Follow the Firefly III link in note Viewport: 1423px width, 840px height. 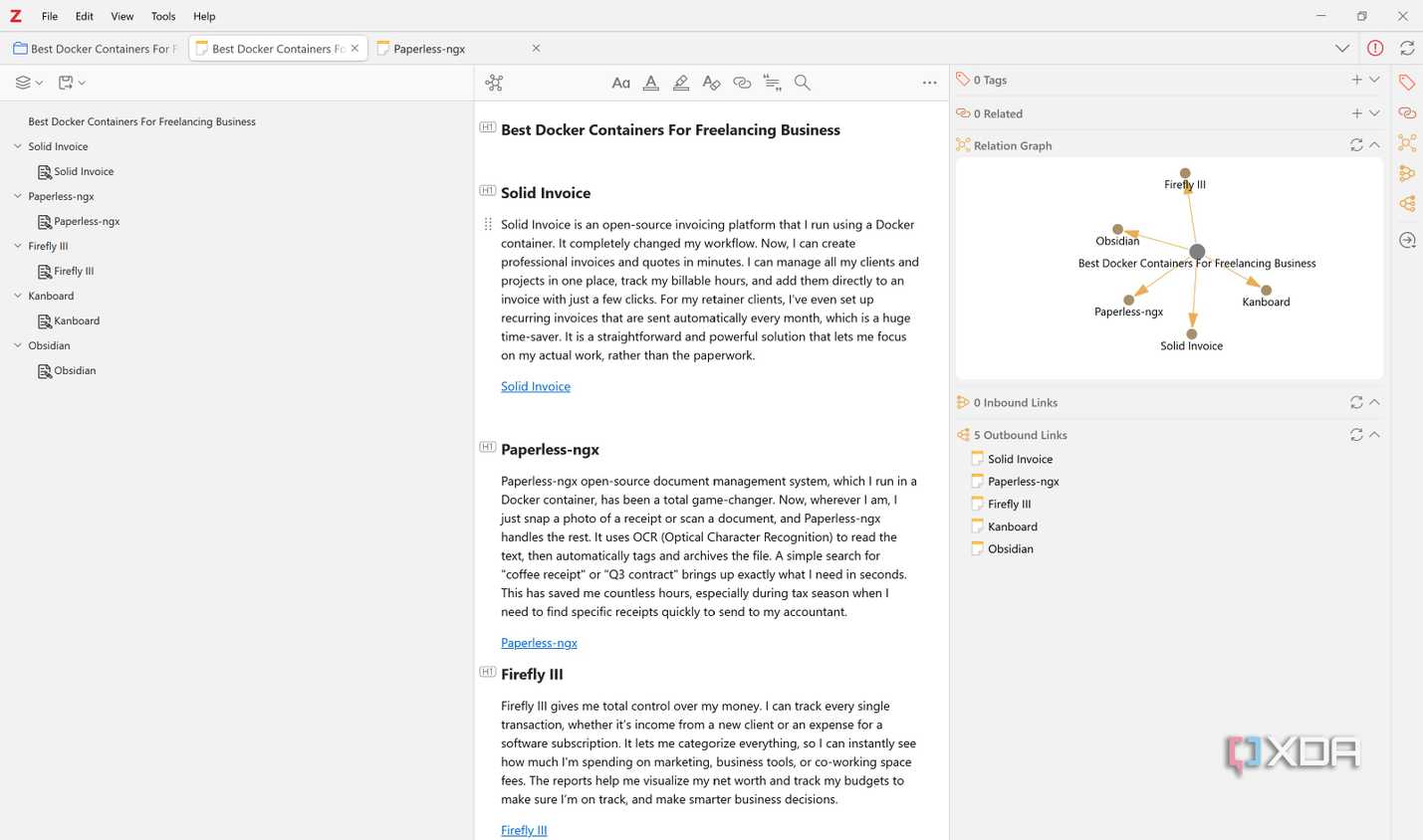[x=524, y=830]
